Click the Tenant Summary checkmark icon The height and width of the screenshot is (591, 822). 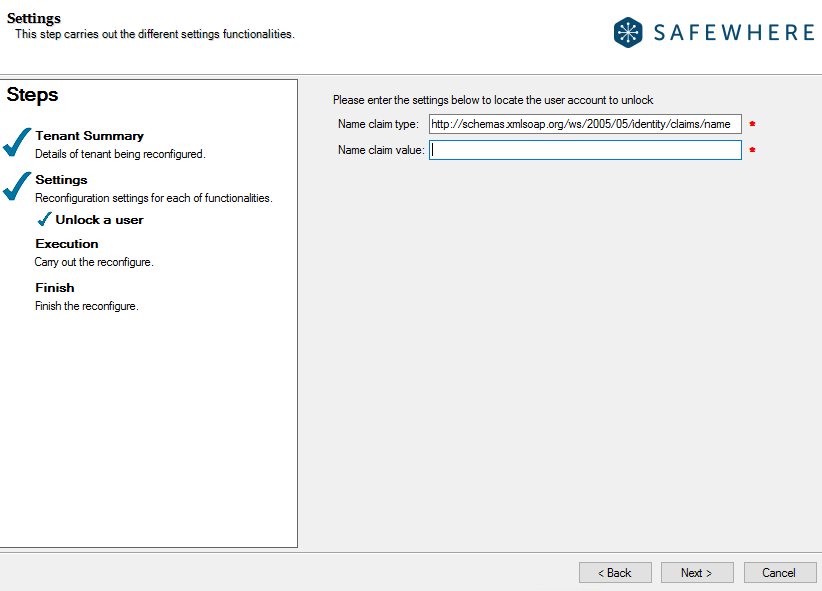(x=17, y=143)
